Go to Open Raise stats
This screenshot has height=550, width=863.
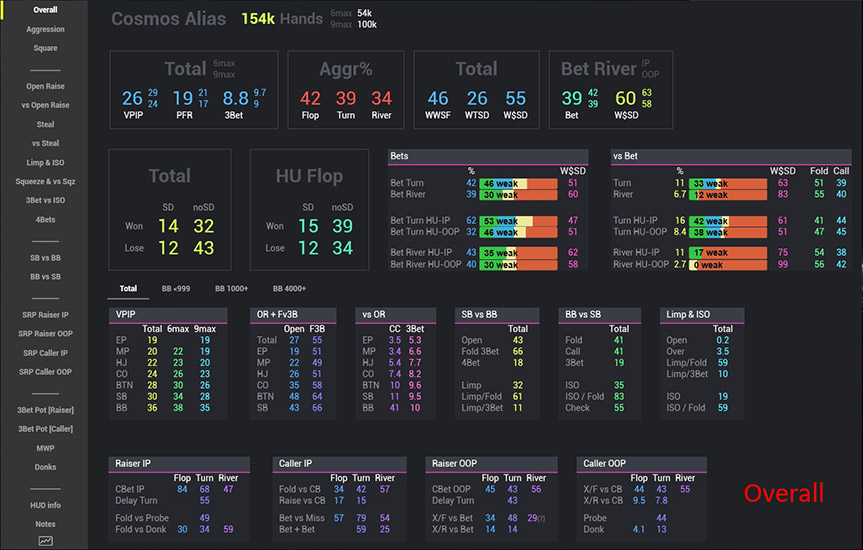(x=45, y=86)
